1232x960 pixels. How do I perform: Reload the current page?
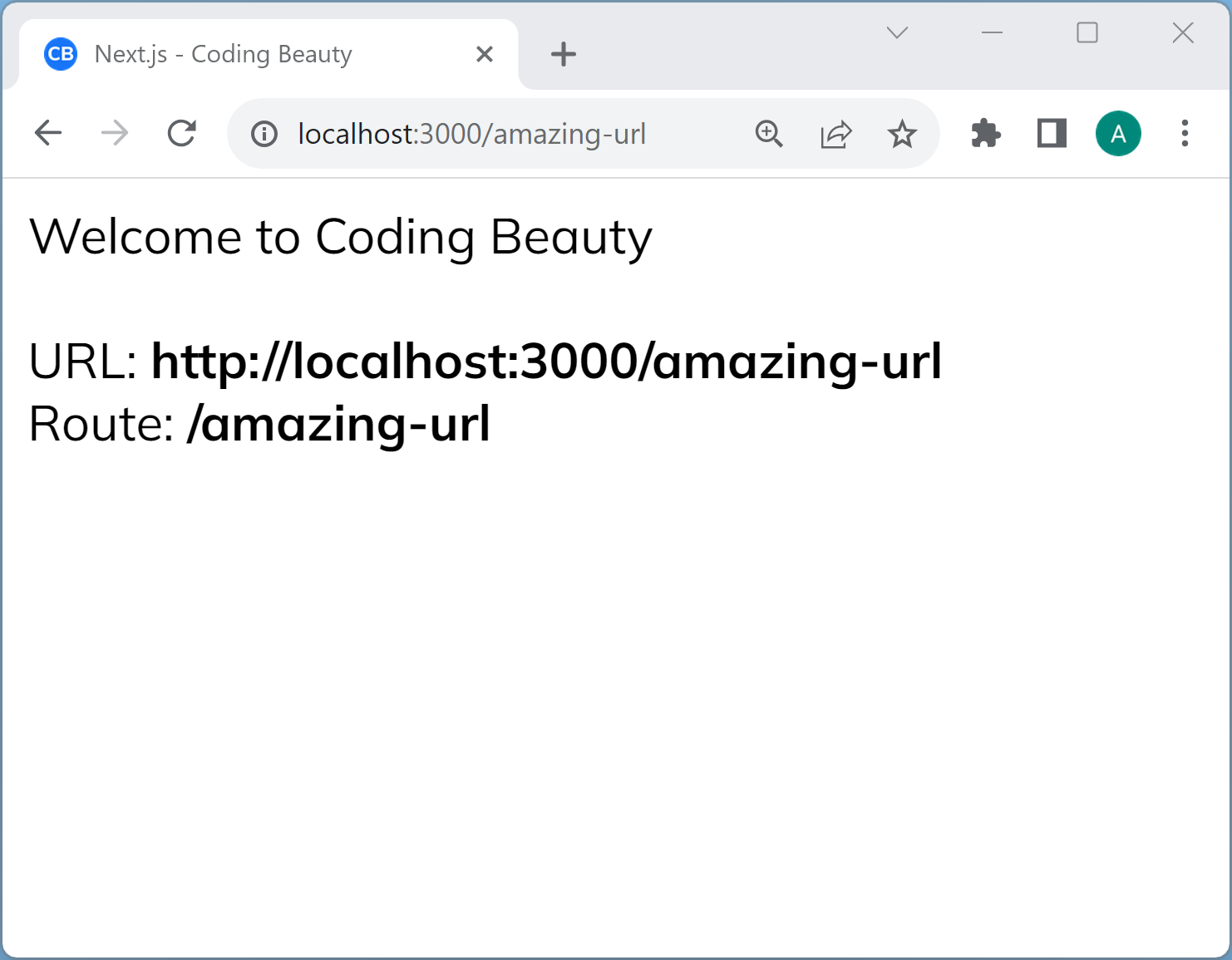pos(181,133)
